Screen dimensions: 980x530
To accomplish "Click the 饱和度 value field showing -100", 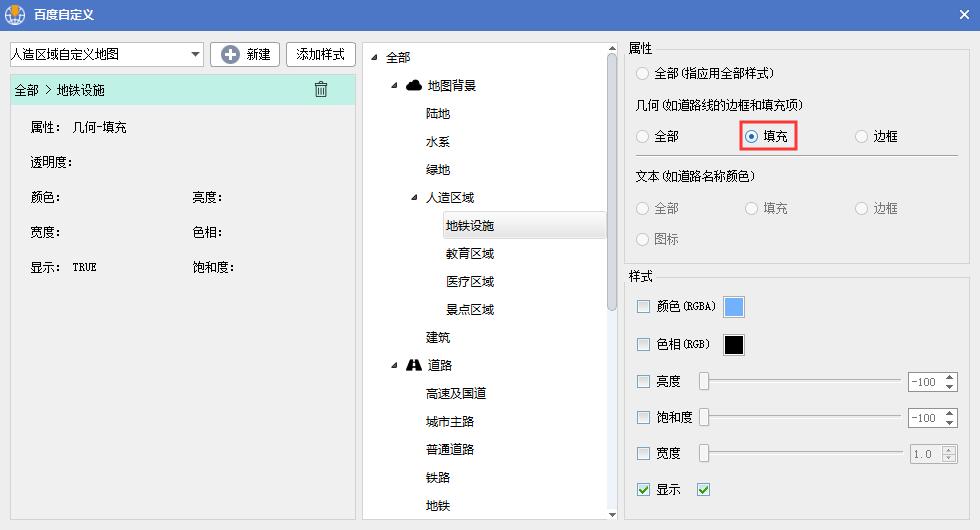I will point(925,418).
